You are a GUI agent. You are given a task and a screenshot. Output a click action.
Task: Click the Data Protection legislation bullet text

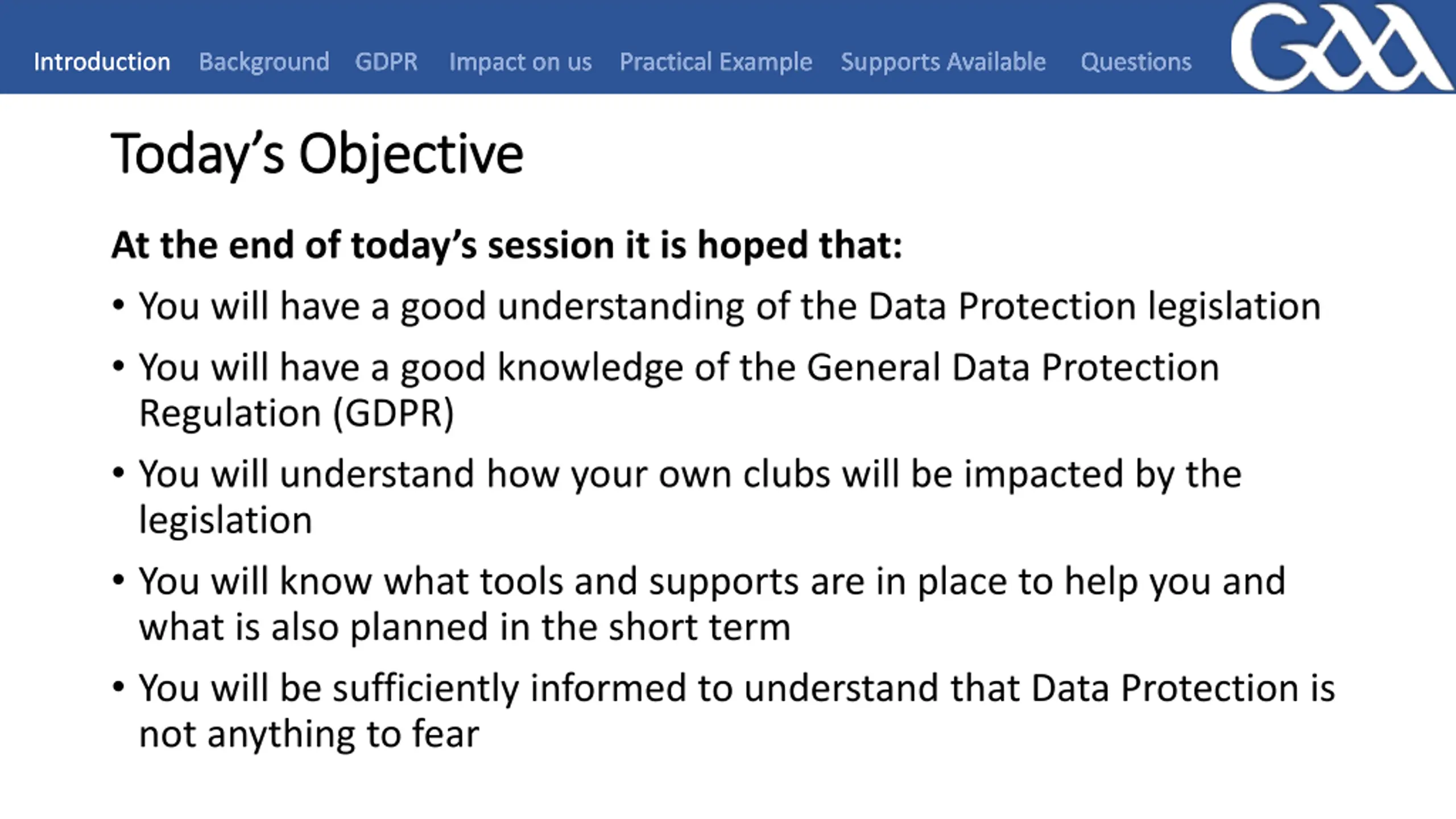coord(730,307)
